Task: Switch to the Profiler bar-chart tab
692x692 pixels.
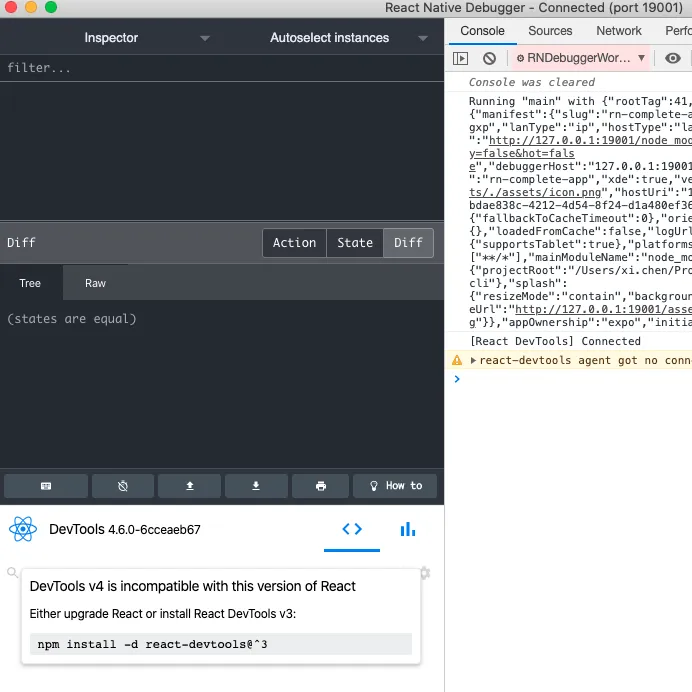Action: pos(408,529)
